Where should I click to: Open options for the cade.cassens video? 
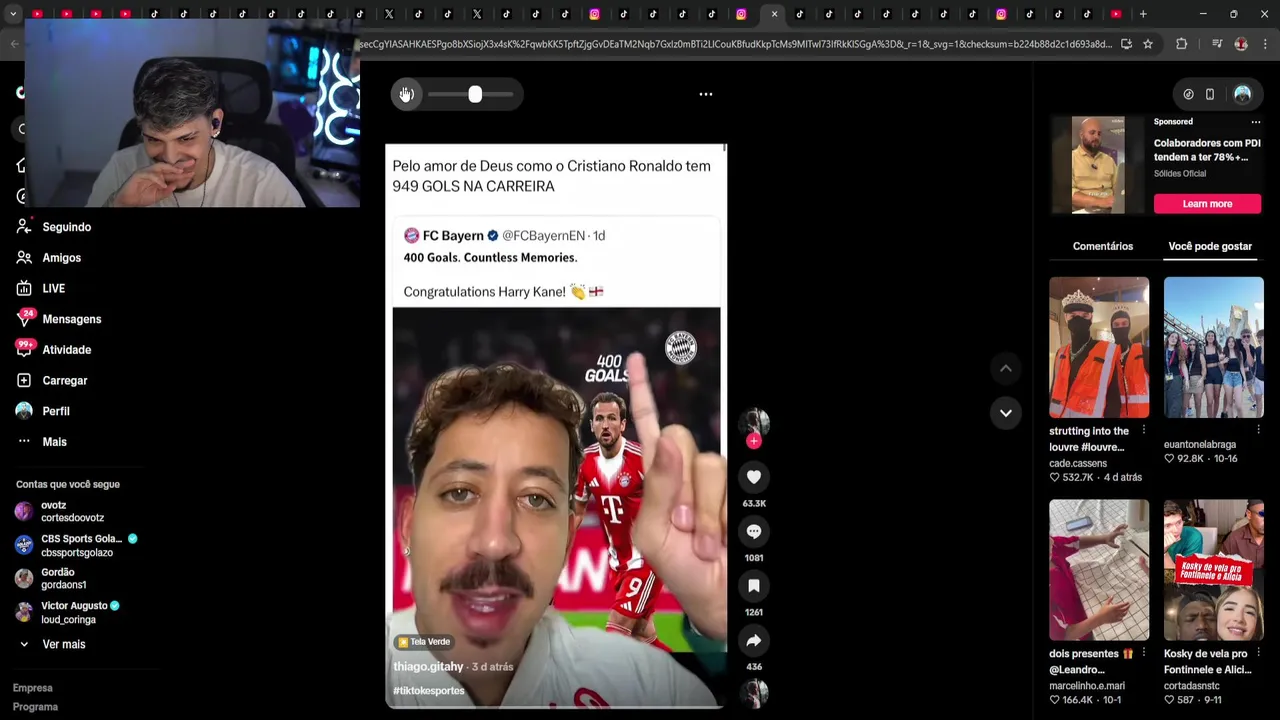(x=1144, y=431)
